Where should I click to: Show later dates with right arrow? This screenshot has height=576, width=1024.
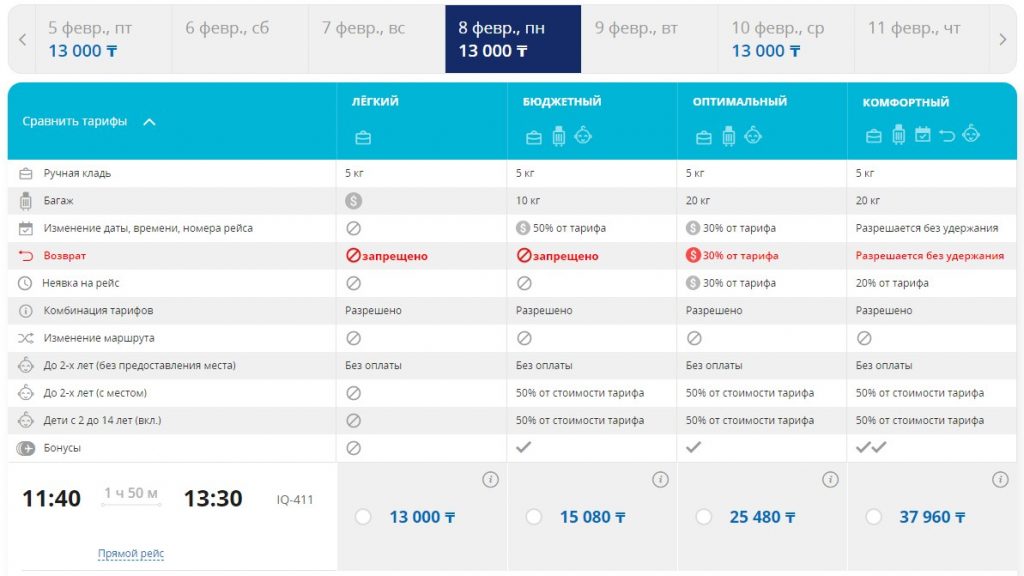click(x=1003, y=39)
